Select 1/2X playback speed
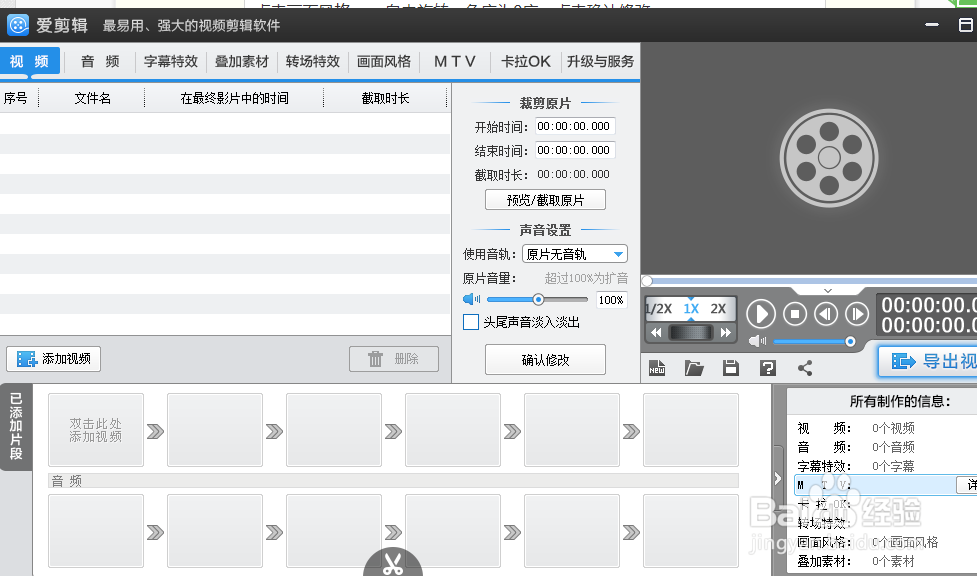977x576 pixels. click(x=659, y=308)
